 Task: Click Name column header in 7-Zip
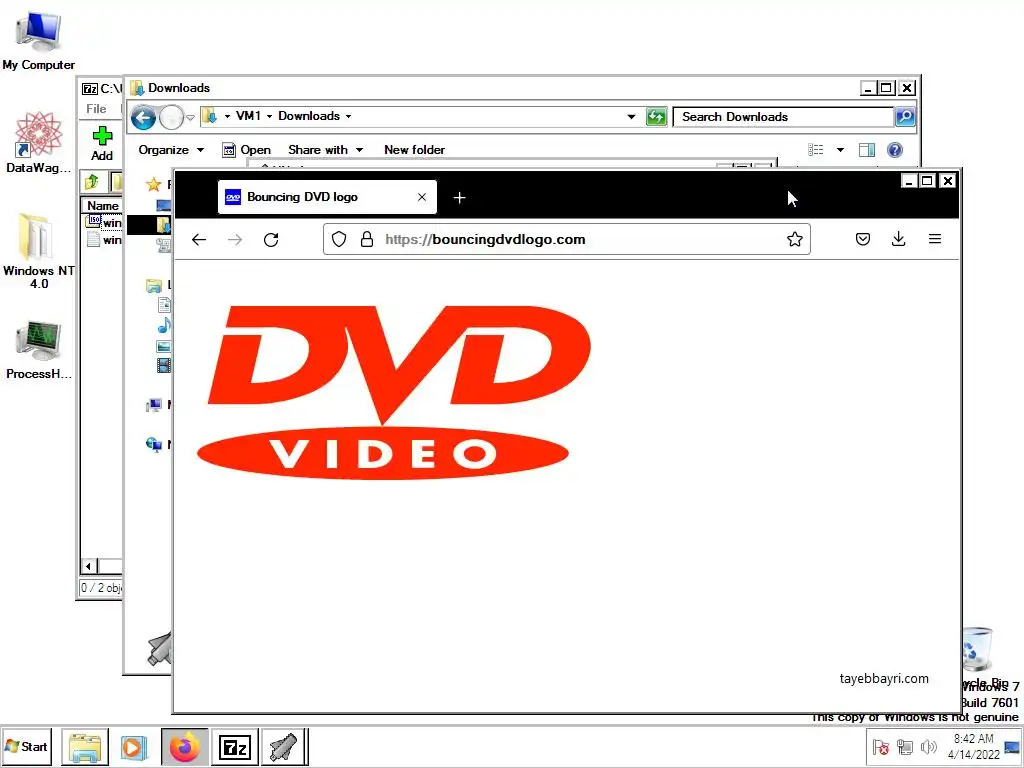click(x=102, y=206)
